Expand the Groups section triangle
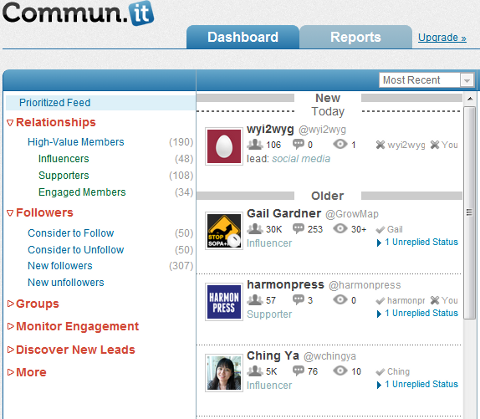Image resolution: width=480 pixels, height=419 pixels. pyautogui.click(x=10, y=303)
